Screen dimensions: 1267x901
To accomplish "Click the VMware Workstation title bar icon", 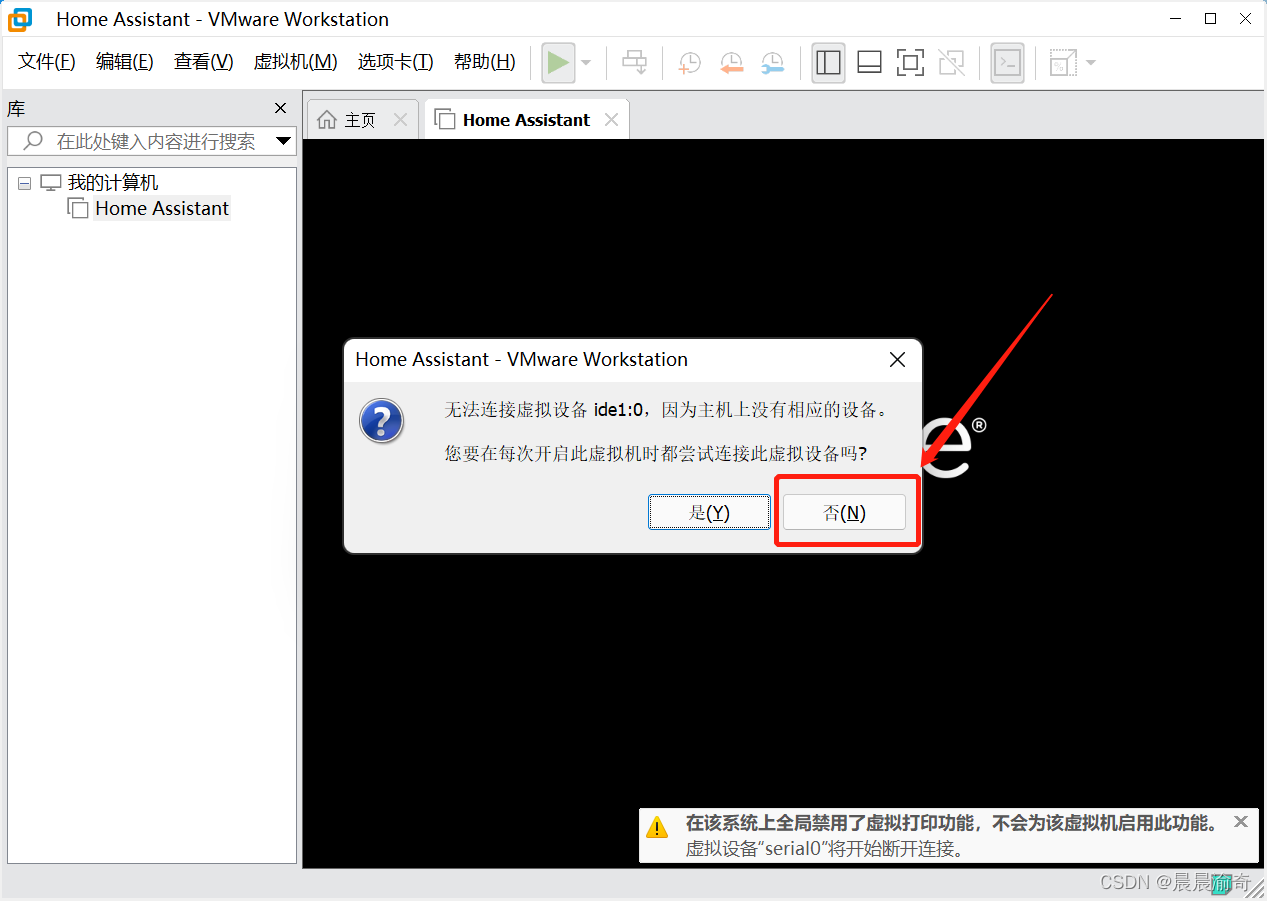I will [x=20, y=19].
